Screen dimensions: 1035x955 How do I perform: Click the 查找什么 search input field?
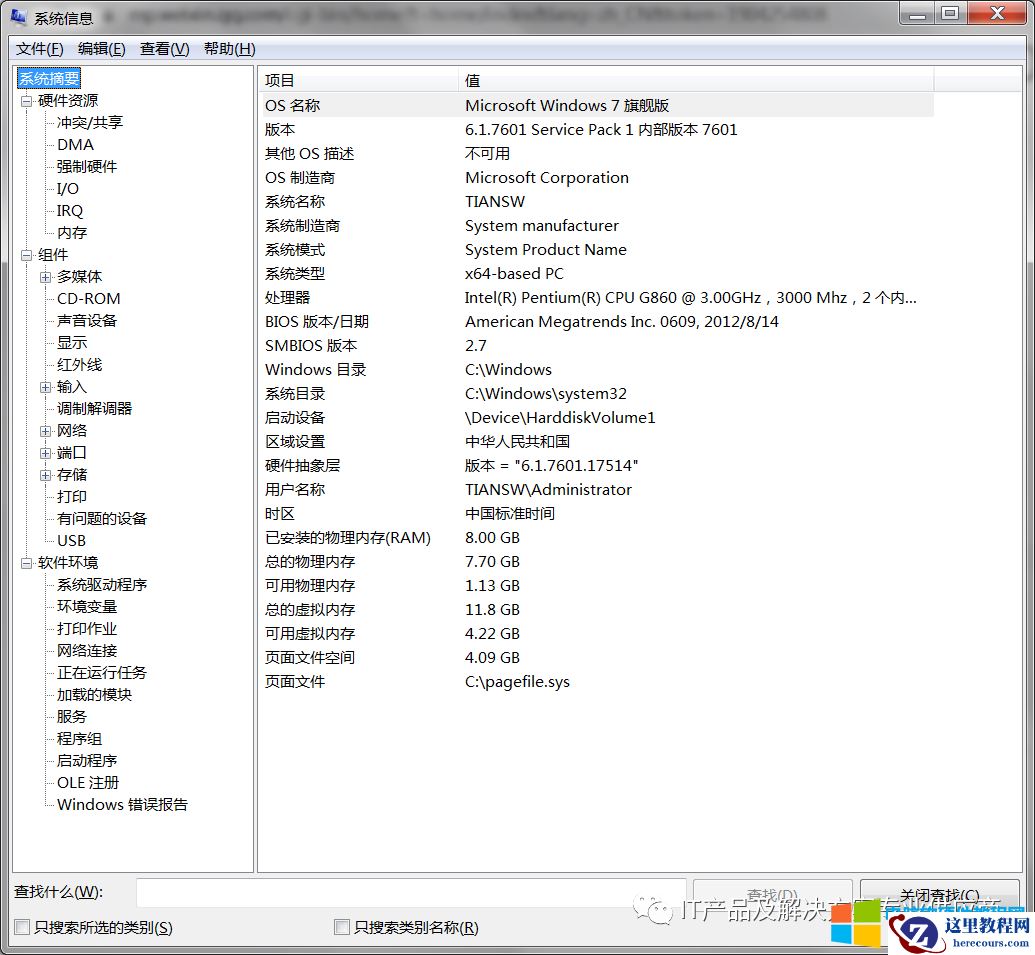click(x=411, y=893)
